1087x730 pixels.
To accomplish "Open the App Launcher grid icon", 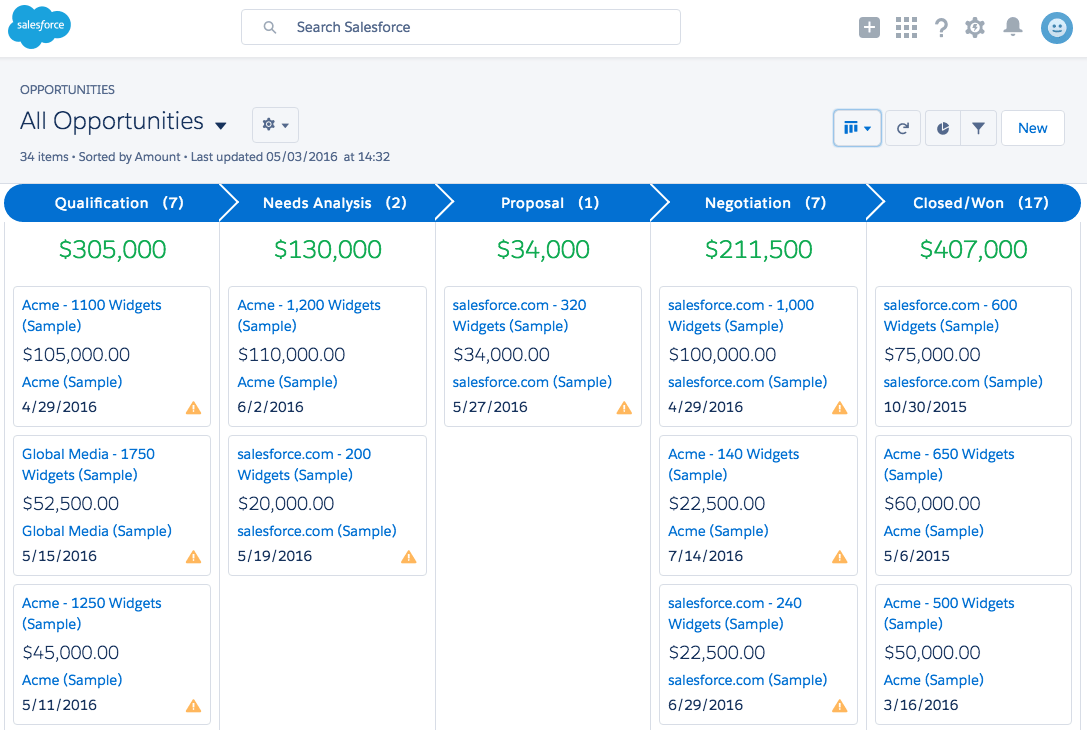I will tap(906, 27).
